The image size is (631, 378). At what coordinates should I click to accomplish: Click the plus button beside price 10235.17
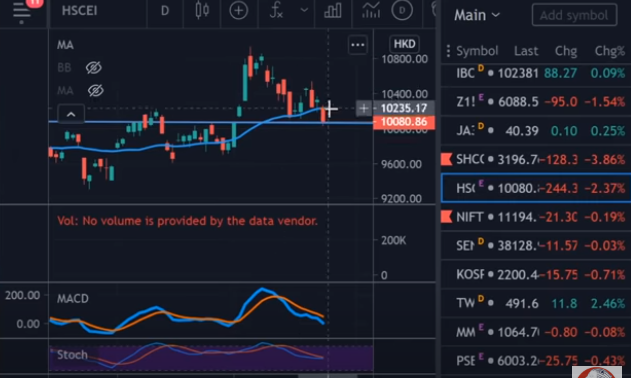(363, 108)
